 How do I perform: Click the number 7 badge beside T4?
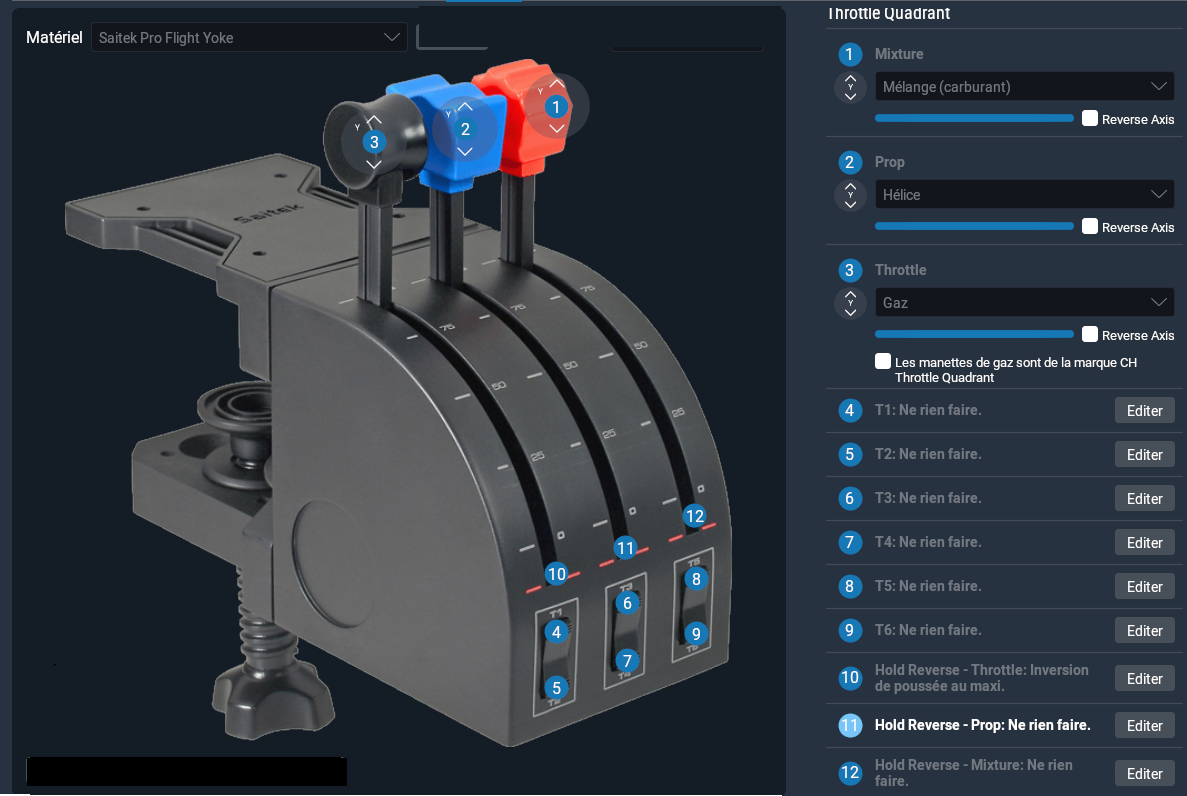point(849,542)
